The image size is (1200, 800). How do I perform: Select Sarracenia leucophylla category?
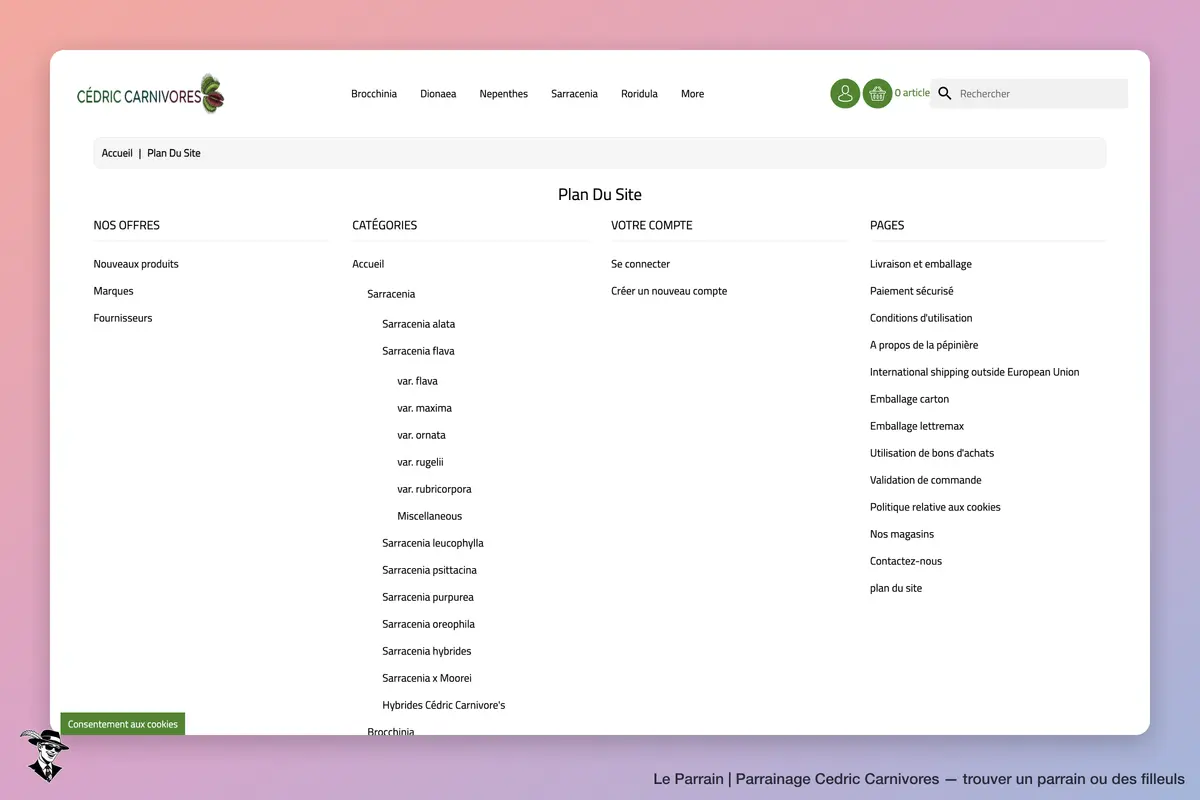click(433, 543)
